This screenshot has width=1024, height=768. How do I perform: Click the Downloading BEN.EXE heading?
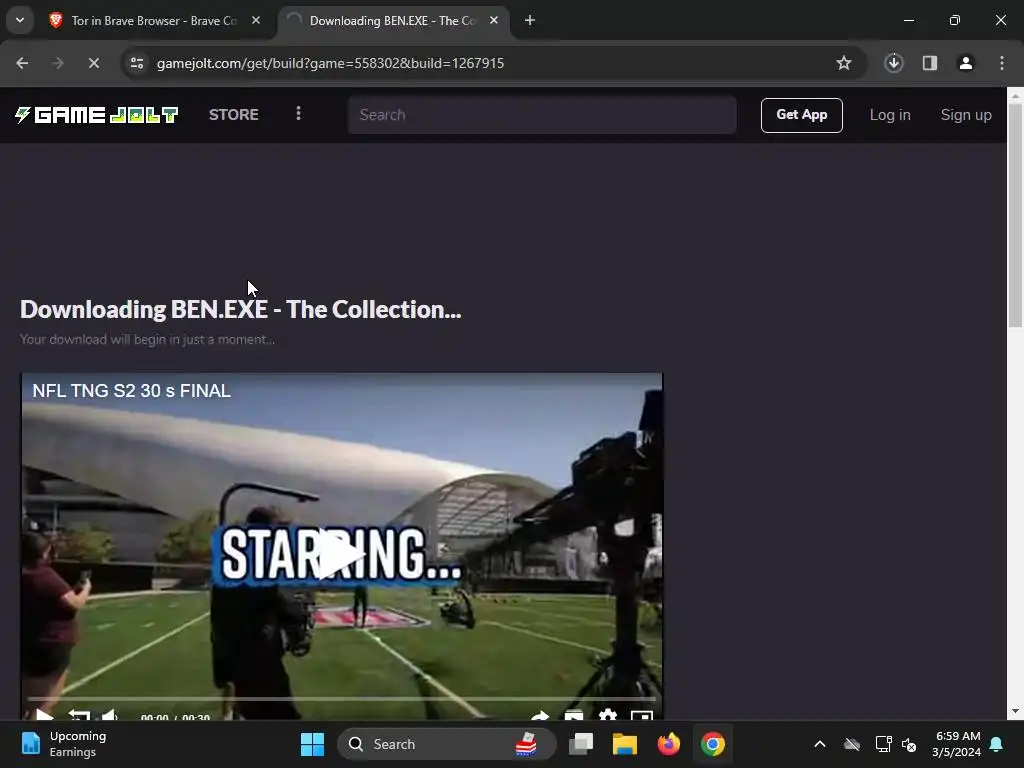point(240,310)
